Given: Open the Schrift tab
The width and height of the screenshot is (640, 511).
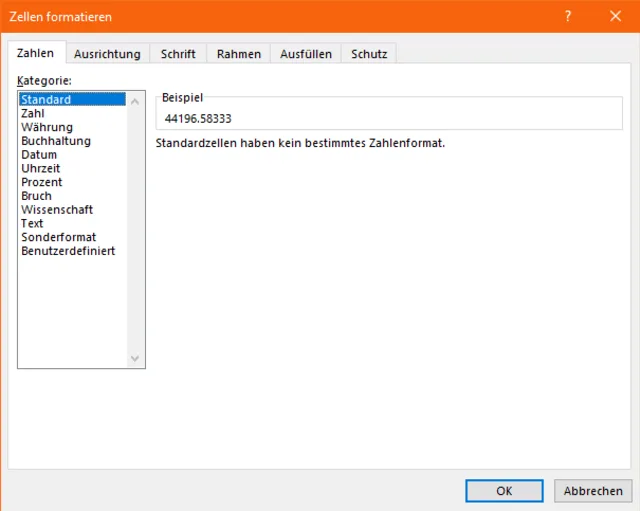Looking at the screenshot, I should click(x=178, y=54).
